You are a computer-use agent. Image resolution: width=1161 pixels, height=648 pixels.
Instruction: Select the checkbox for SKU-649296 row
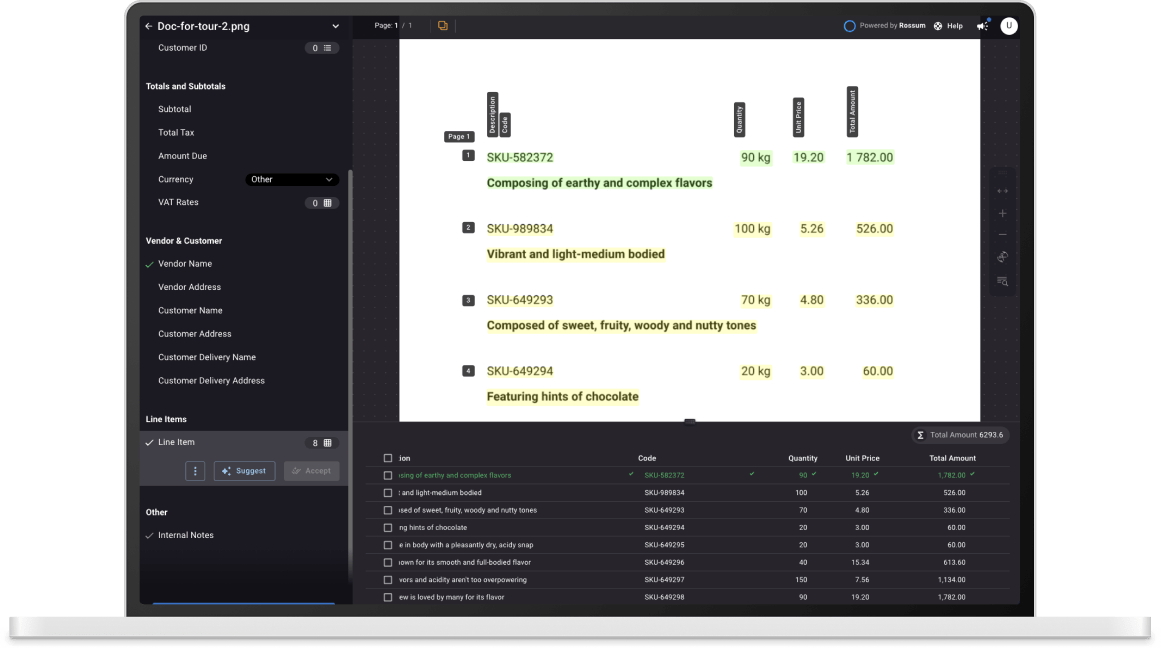tap(388, 562)
